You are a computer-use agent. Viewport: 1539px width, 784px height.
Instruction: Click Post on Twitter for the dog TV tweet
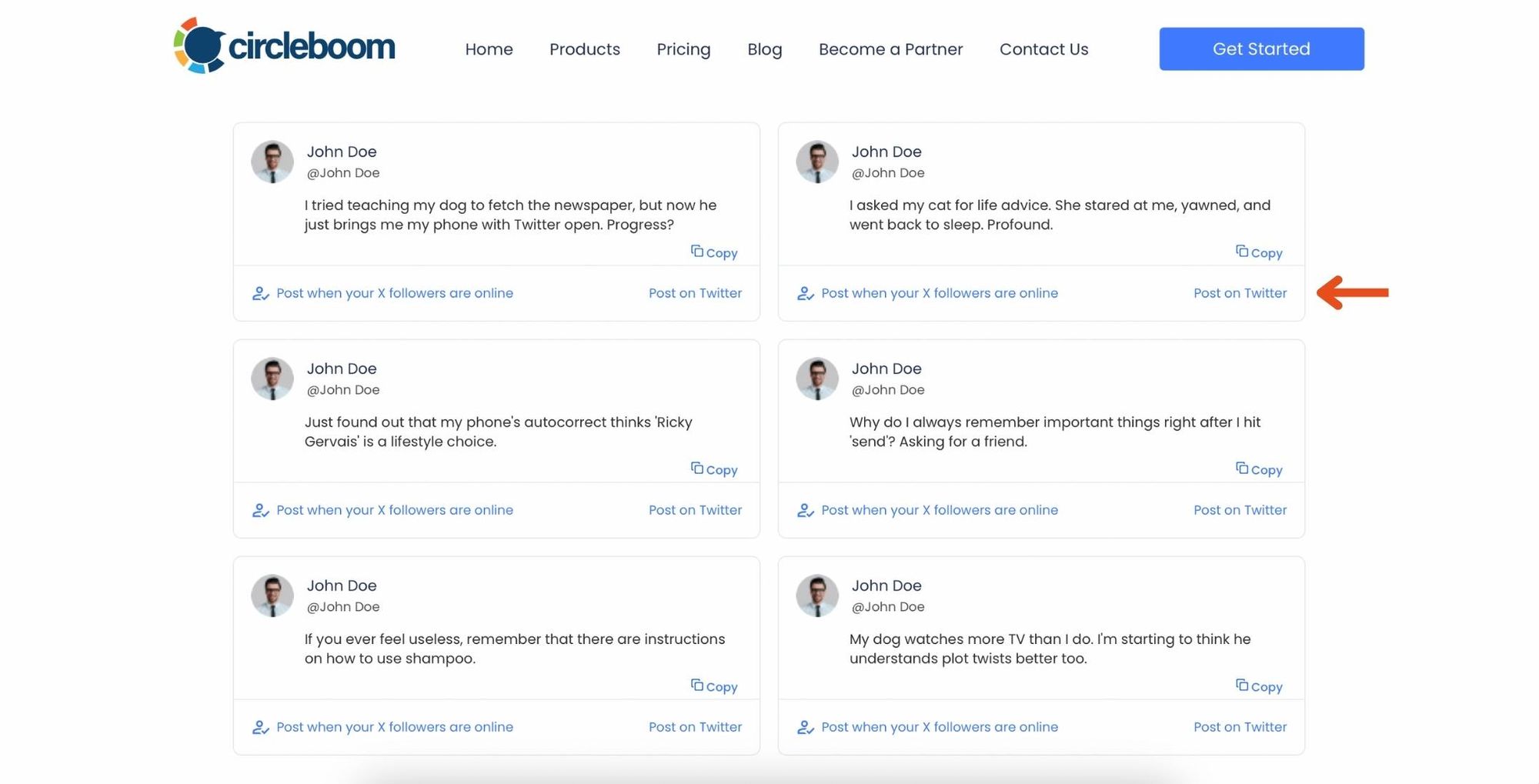1240,726
